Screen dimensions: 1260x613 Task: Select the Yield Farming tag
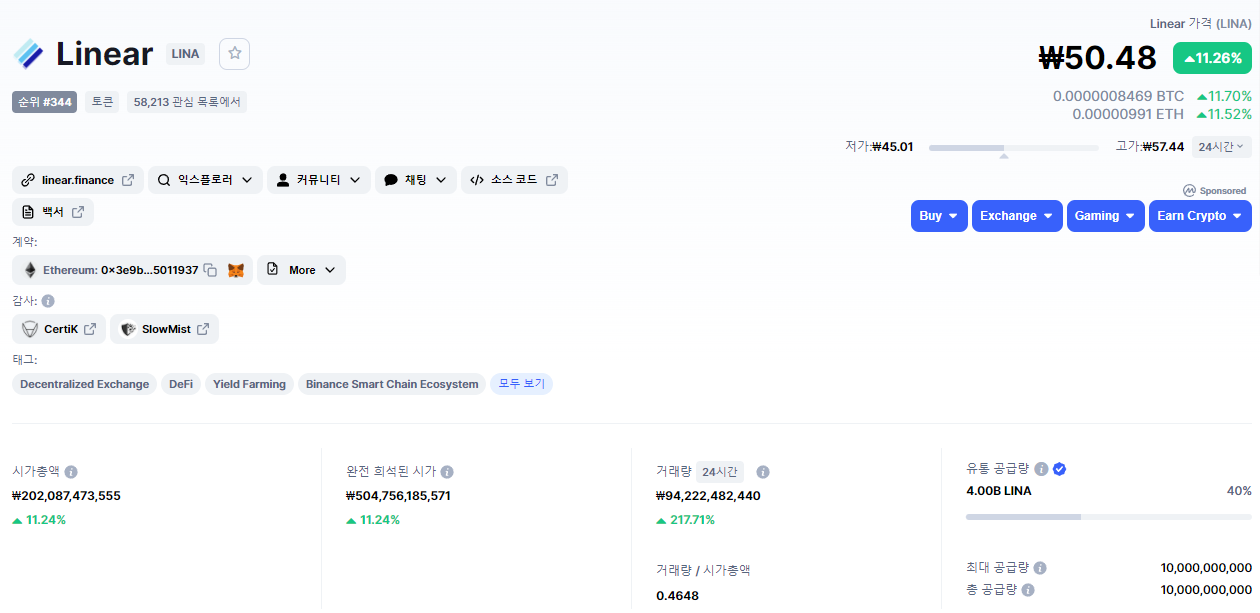tap(249, 384)
